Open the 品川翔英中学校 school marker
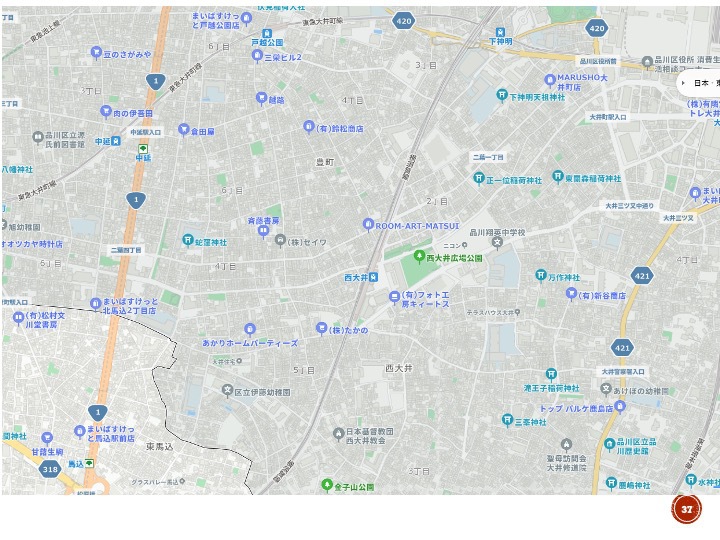The height and width of the screenshot is (540, 720). pos(497,243)
